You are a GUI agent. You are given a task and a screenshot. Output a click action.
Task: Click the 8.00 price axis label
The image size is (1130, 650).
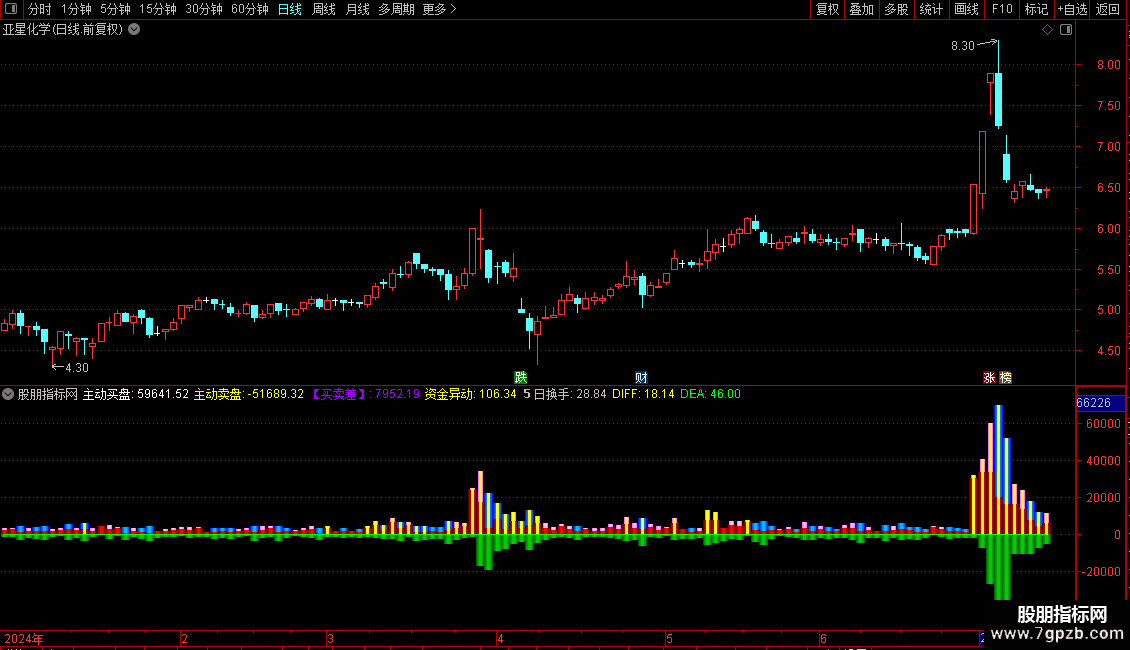1108,65
